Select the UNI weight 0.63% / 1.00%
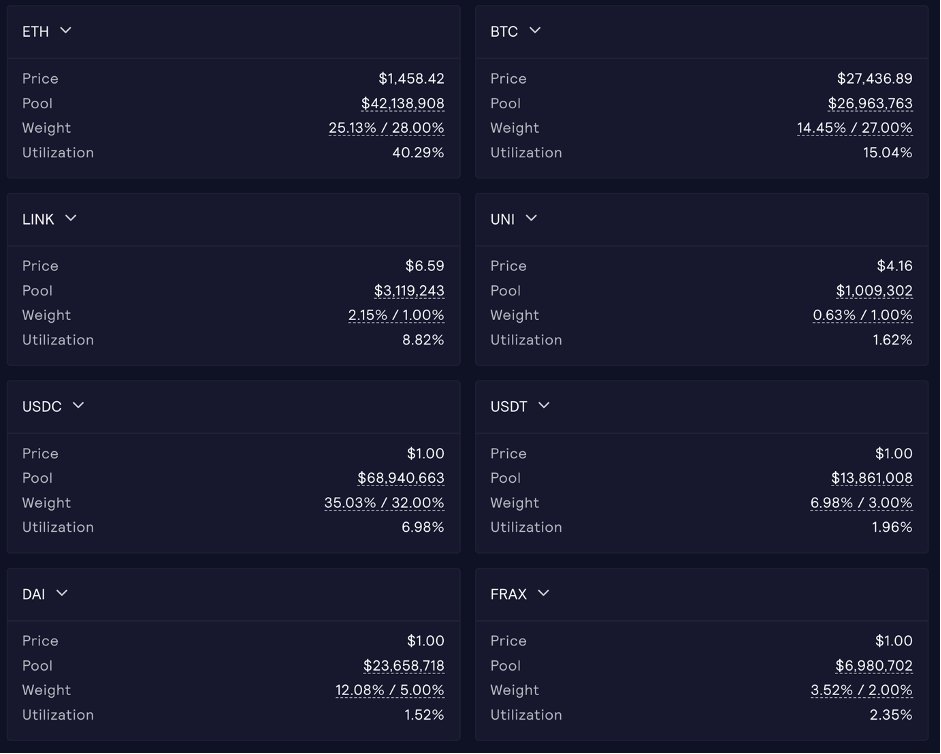This screenshot has height=754, width=941. pos(862,315)
